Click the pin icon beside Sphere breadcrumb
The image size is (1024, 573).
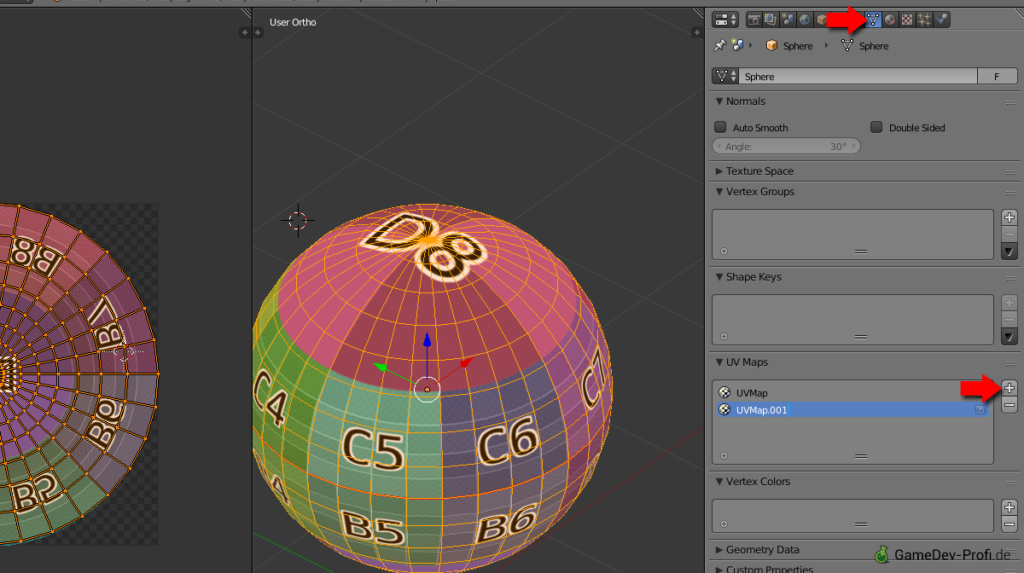click(x=719, y=46)
